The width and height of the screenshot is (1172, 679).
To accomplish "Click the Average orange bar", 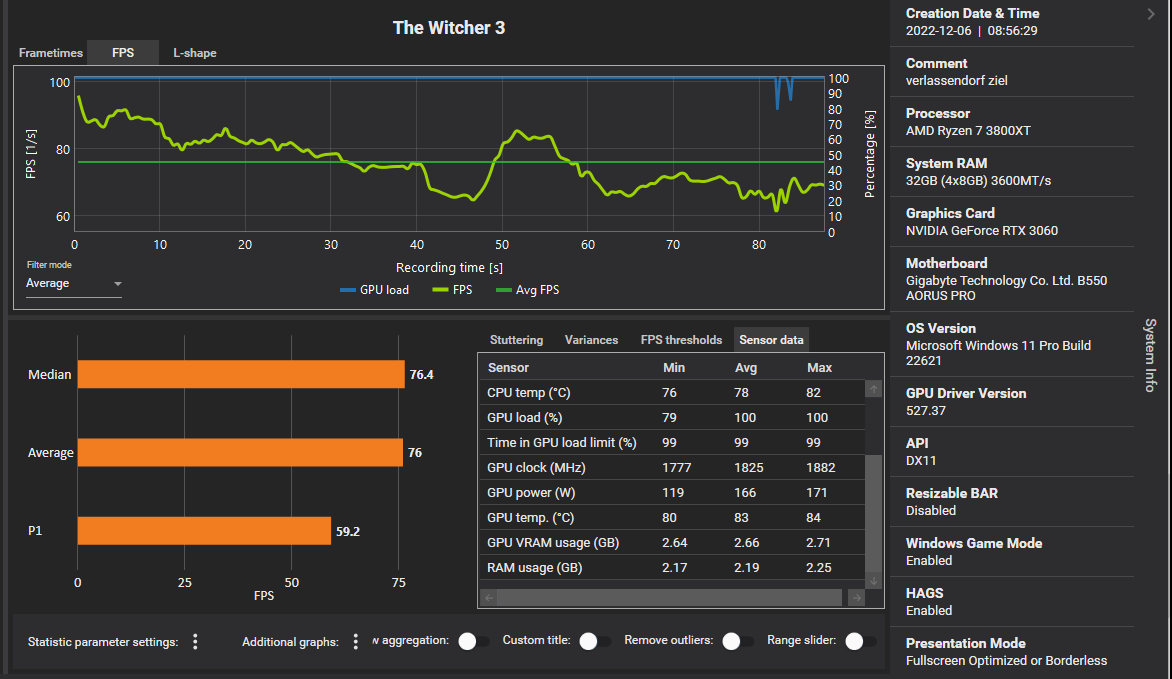I will pos(240,452).
